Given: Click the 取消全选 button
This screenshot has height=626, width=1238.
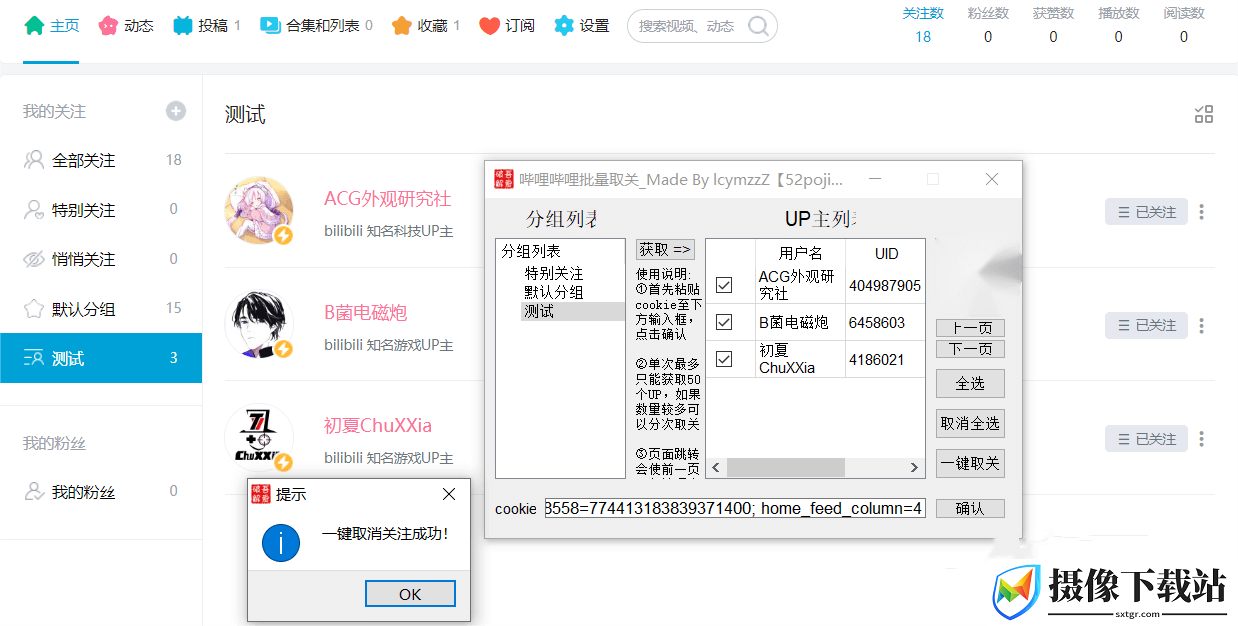Looking at the screenshot, I should (x=970, y=423).
